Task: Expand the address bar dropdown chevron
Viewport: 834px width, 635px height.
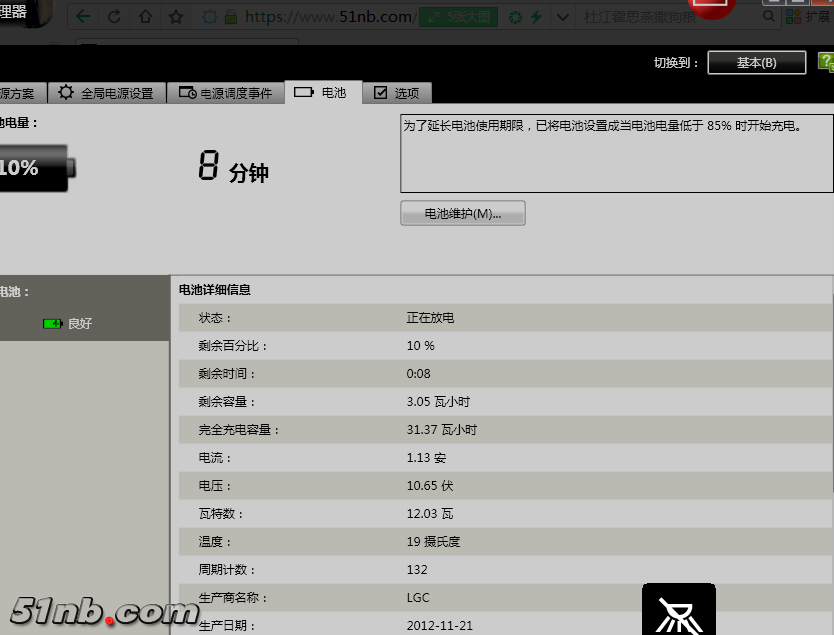Action: tap(562, 17)
